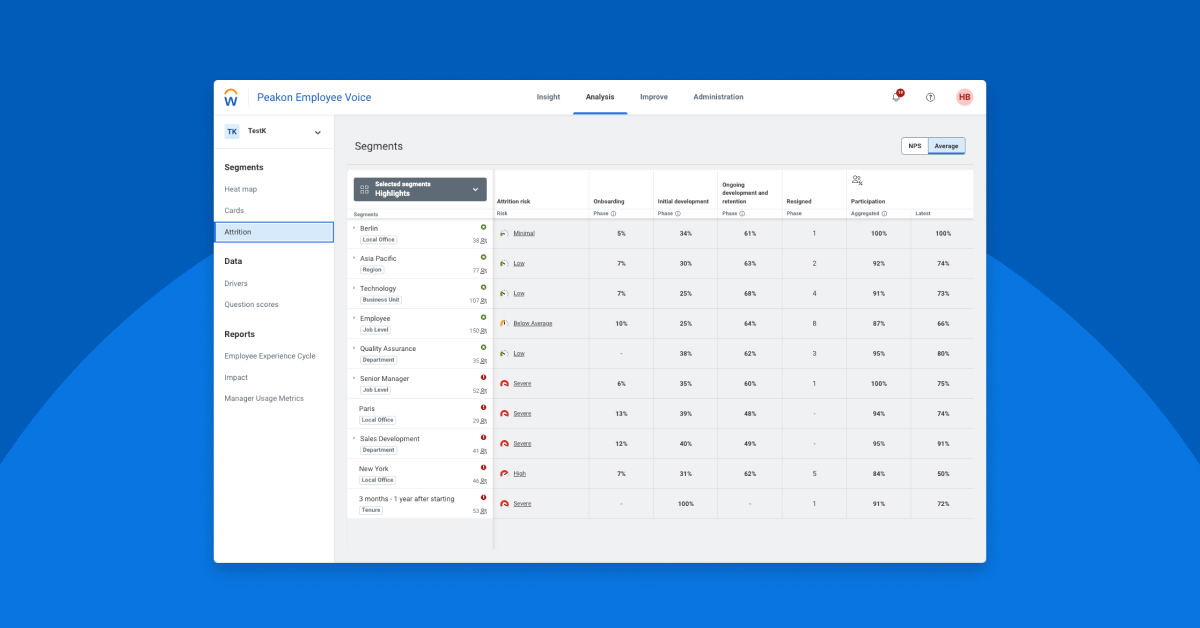Viewport: 1200px width, 628px height.
Task: Click the Workday logo icon
Action: click(x=231, y=97)
